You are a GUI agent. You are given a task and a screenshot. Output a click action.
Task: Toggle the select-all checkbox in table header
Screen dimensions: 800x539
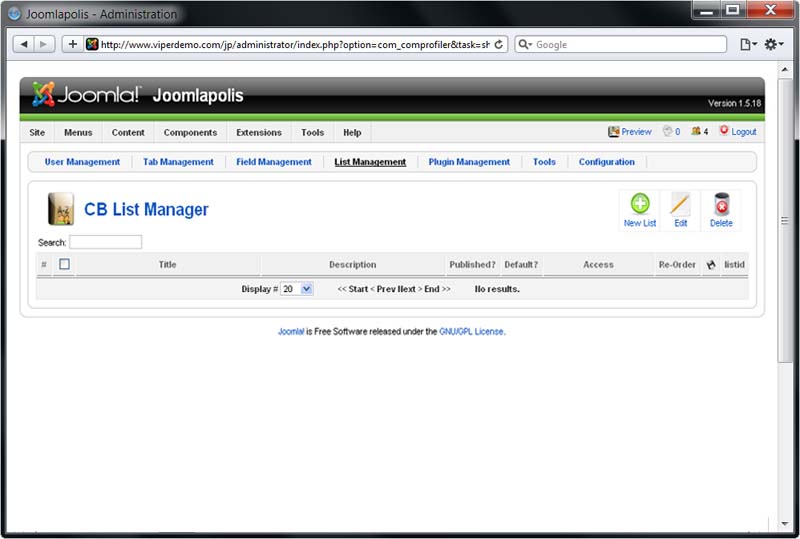64,264
